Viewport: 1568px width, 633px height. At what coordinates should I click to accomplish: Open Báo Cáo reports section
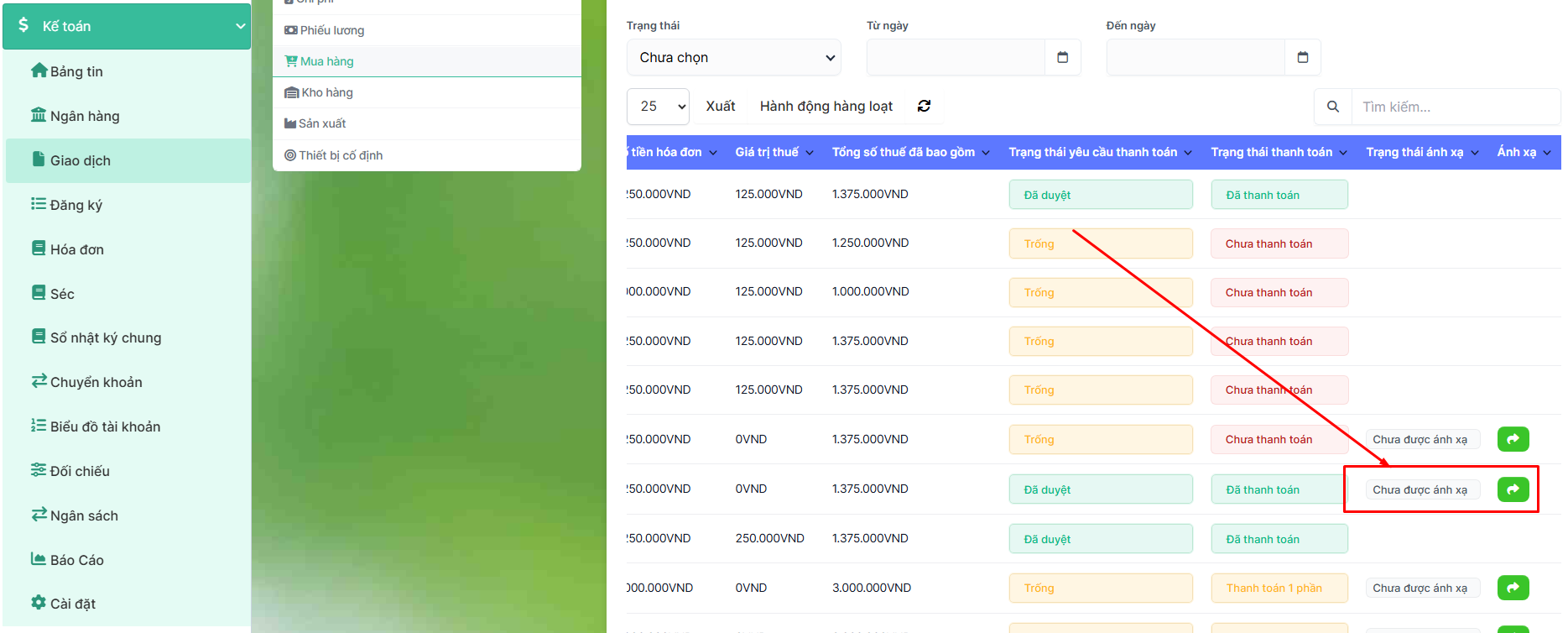point(76,560)
